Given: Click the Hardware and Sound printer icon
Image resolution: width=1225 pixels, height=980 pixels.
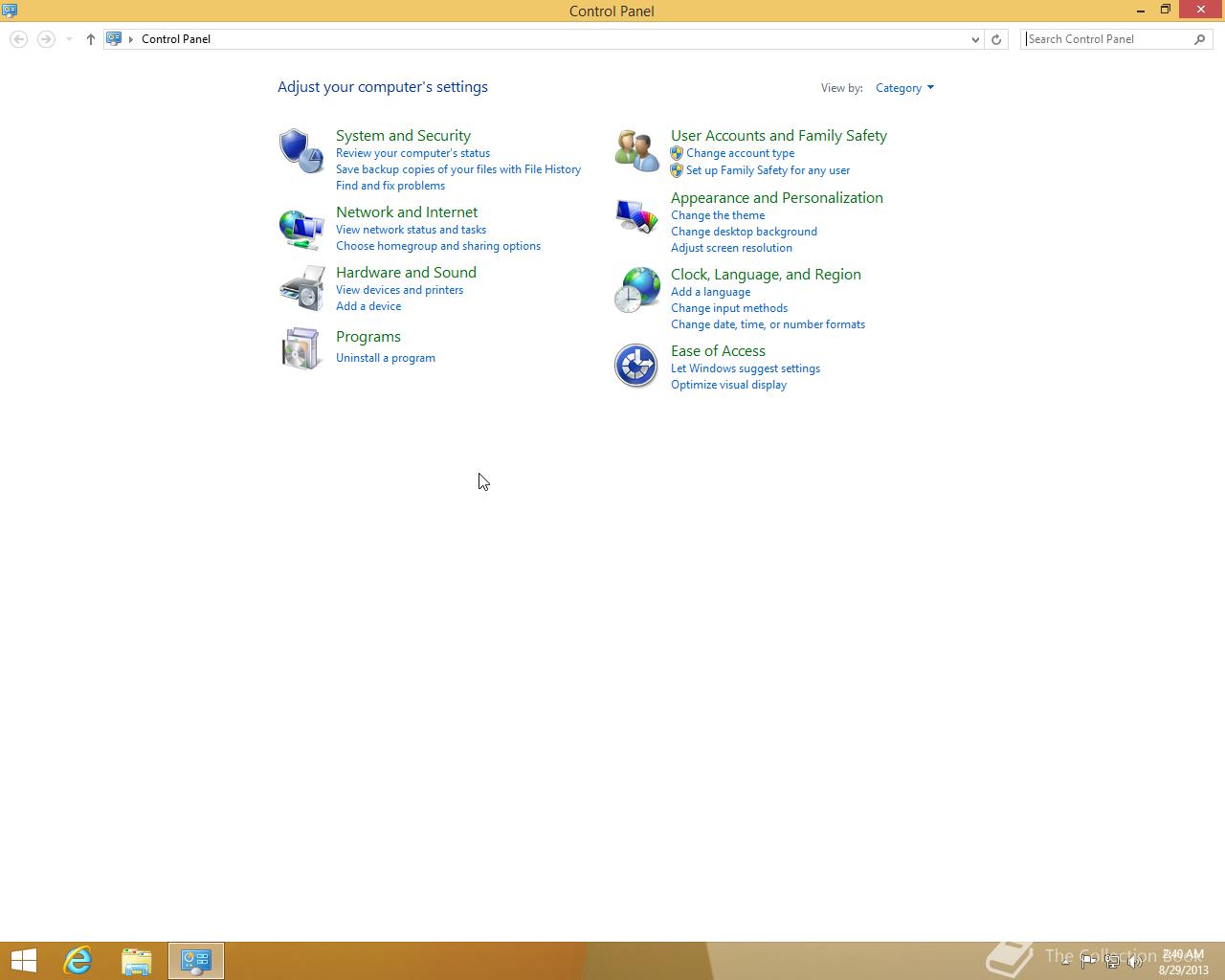Looking at the screenshot, I should click(301, 288).
